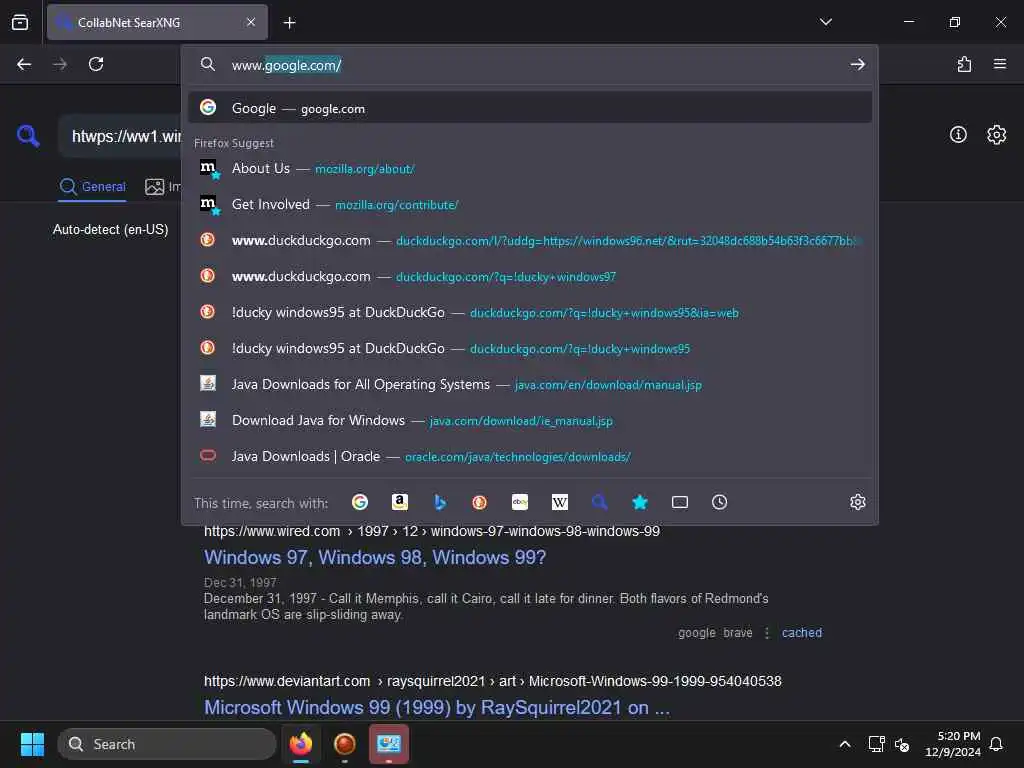The width and height of the screenshot is (1024, 768).
Task: Show hidden system tray icons
Action: (844, 744)
